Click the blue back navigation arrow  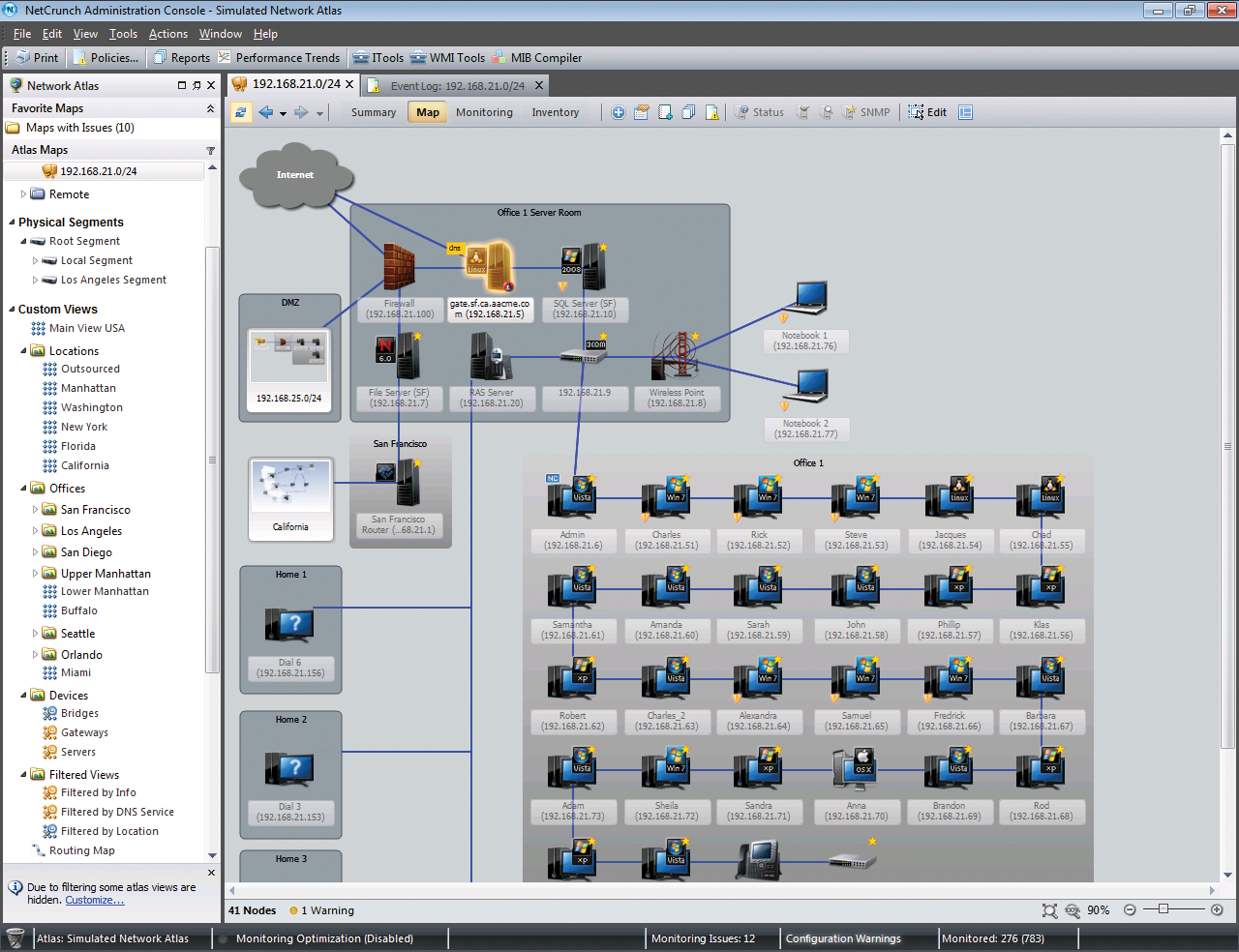pos(266,112)
